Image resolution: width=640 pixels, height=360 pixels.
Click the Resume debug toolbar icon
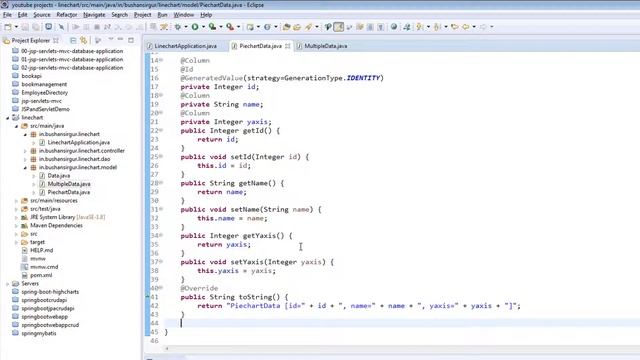point(76,27)
